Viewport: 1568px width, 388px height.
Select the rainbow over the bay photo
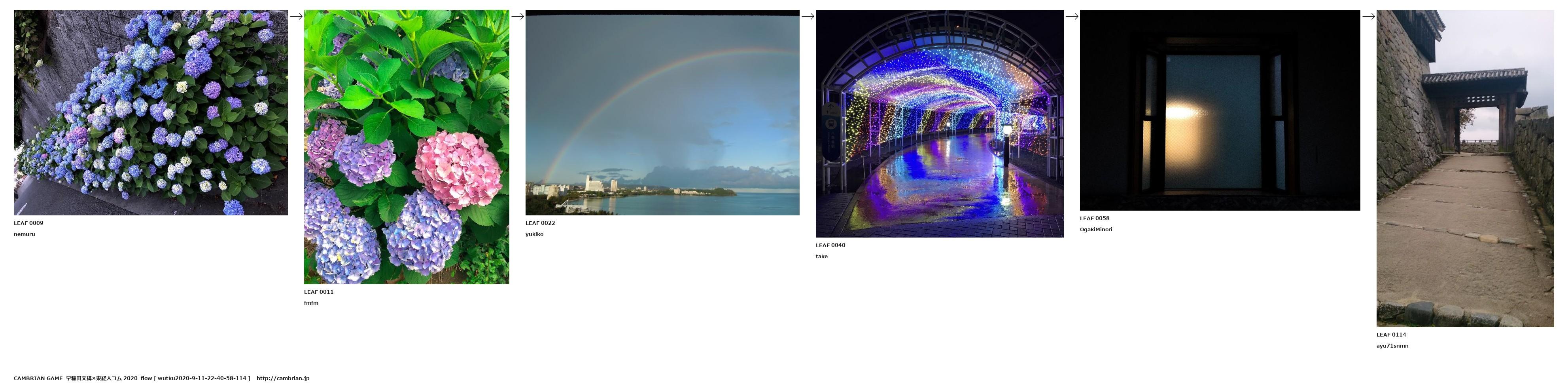pyautogui.click(x=662, y=113)
